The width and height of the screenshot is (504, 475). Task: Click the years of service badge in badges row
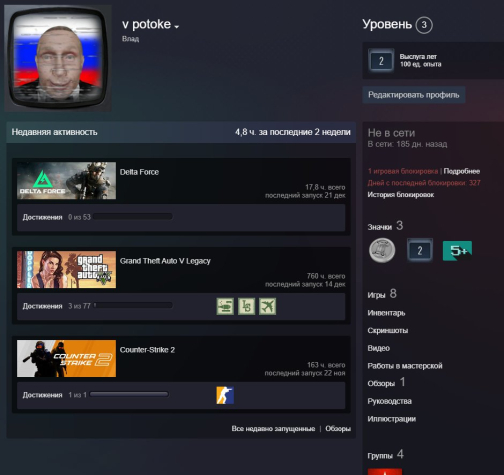420,250
